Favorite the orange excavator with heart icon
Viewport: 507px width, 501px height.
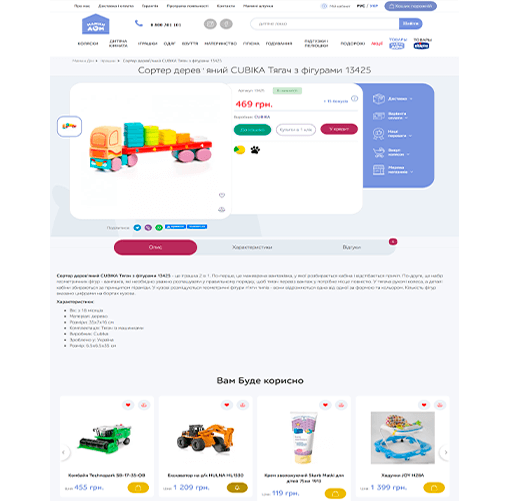coord(227,405)
